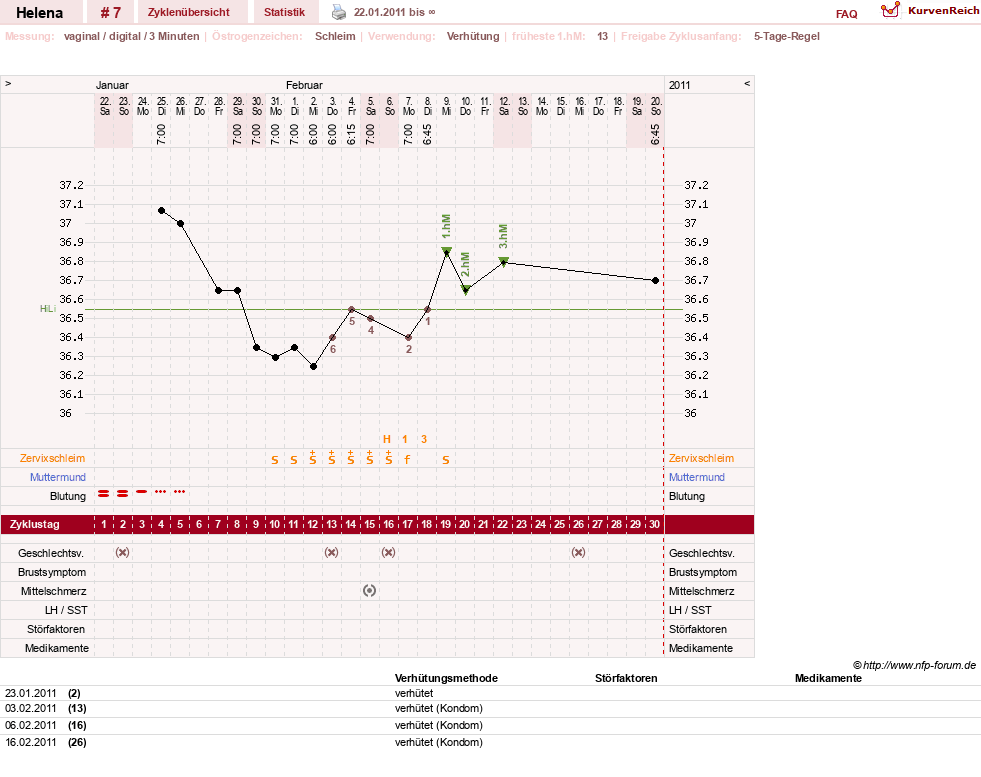
Task: Click the Zervixschleim label on the right
Action: coord(701,458)
